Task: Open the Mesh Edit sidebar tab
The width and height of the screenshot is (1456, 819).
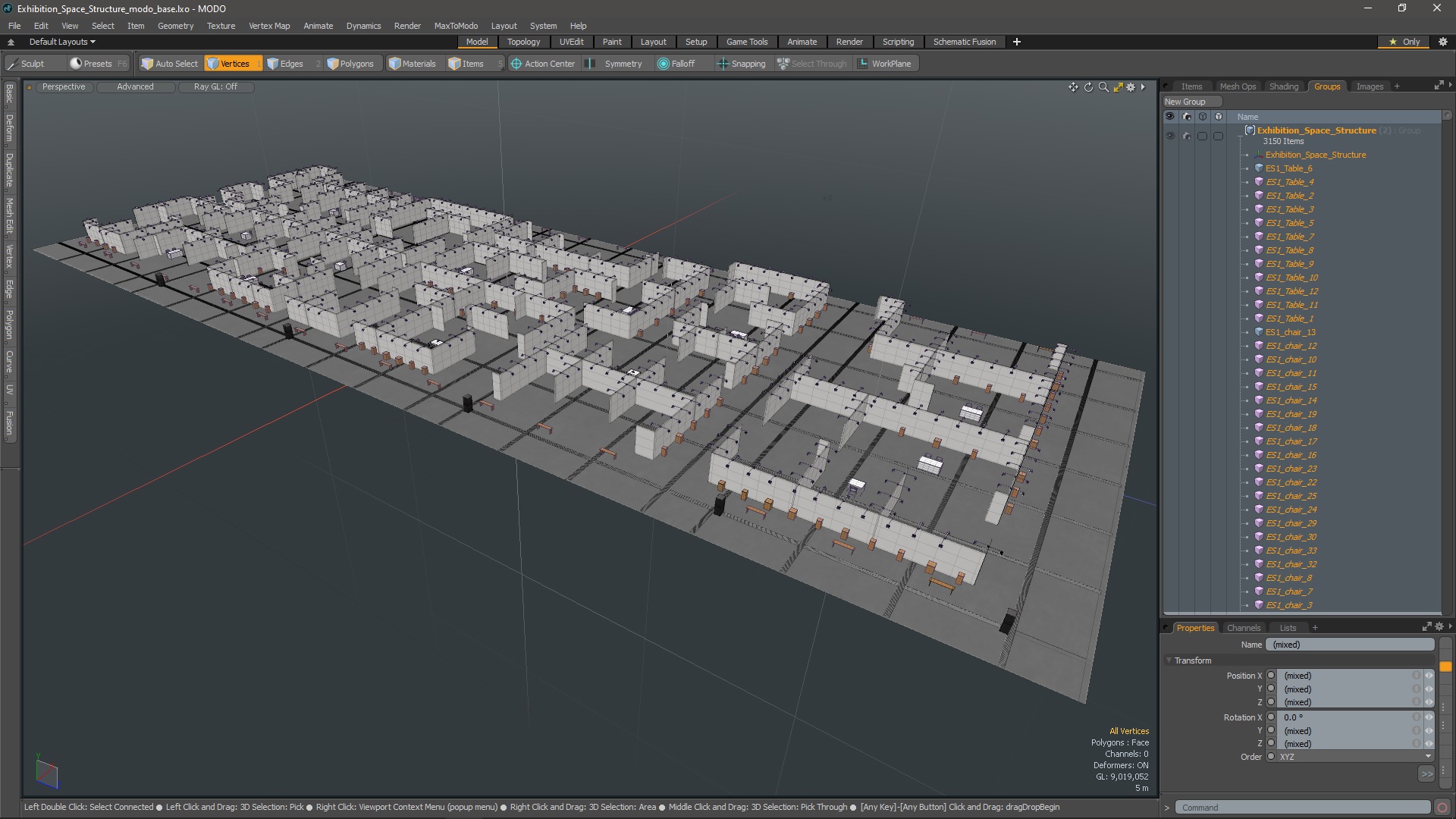Action: tap(9, 215)
